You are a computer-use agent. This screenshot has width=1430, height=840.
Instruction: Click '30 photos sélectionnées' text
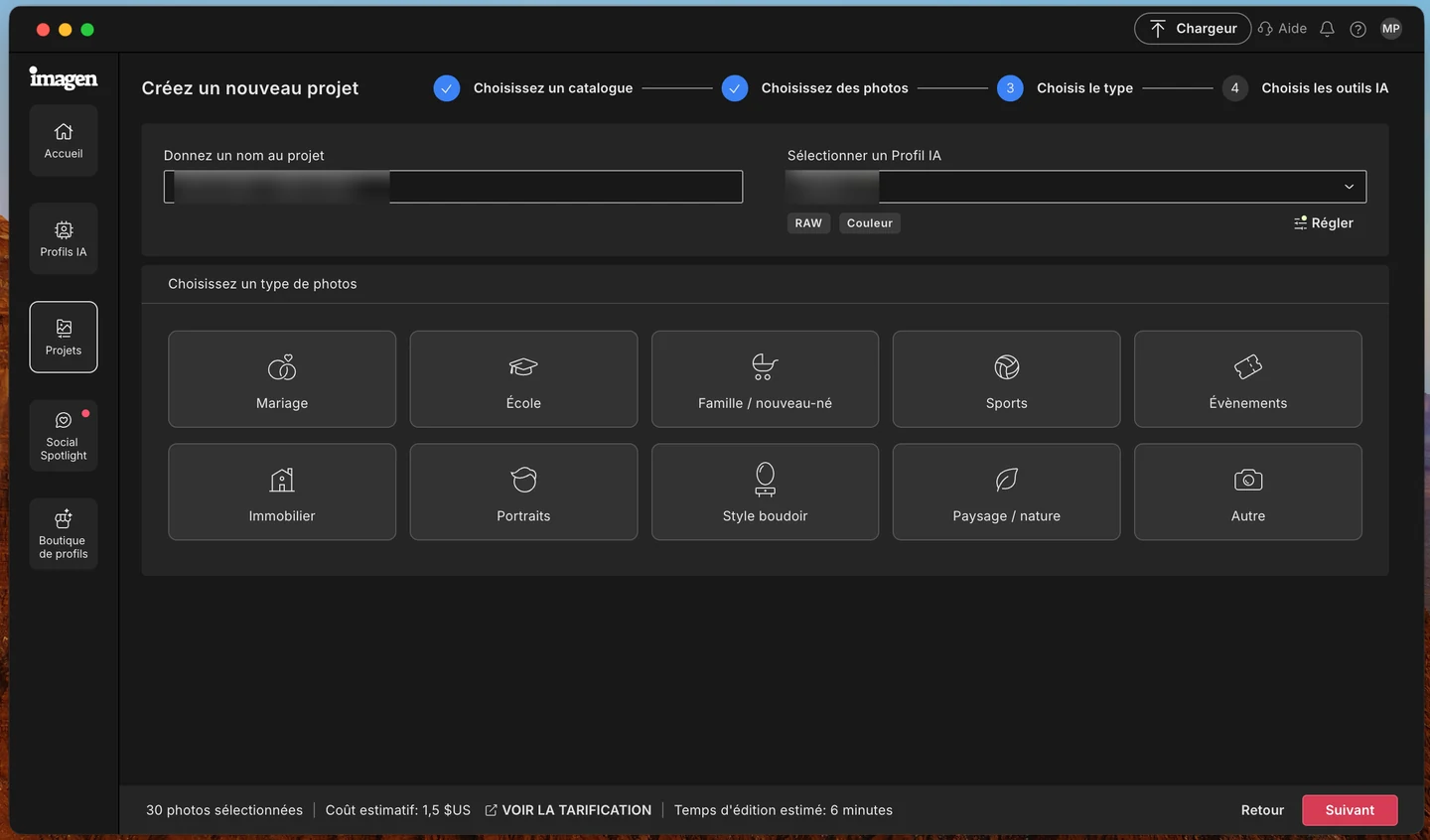(224, 810)
